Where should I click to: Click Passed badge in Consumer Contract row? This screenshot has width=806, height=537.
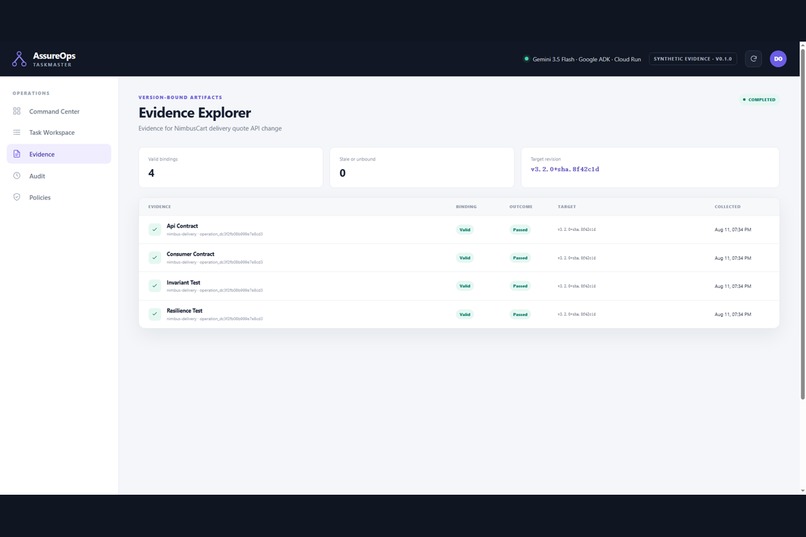pos(520,258)
